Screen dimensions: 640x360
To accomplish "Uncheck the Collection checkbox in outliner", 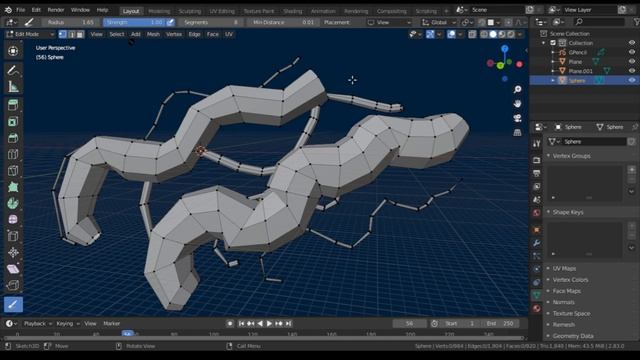I will click(553, 43).
